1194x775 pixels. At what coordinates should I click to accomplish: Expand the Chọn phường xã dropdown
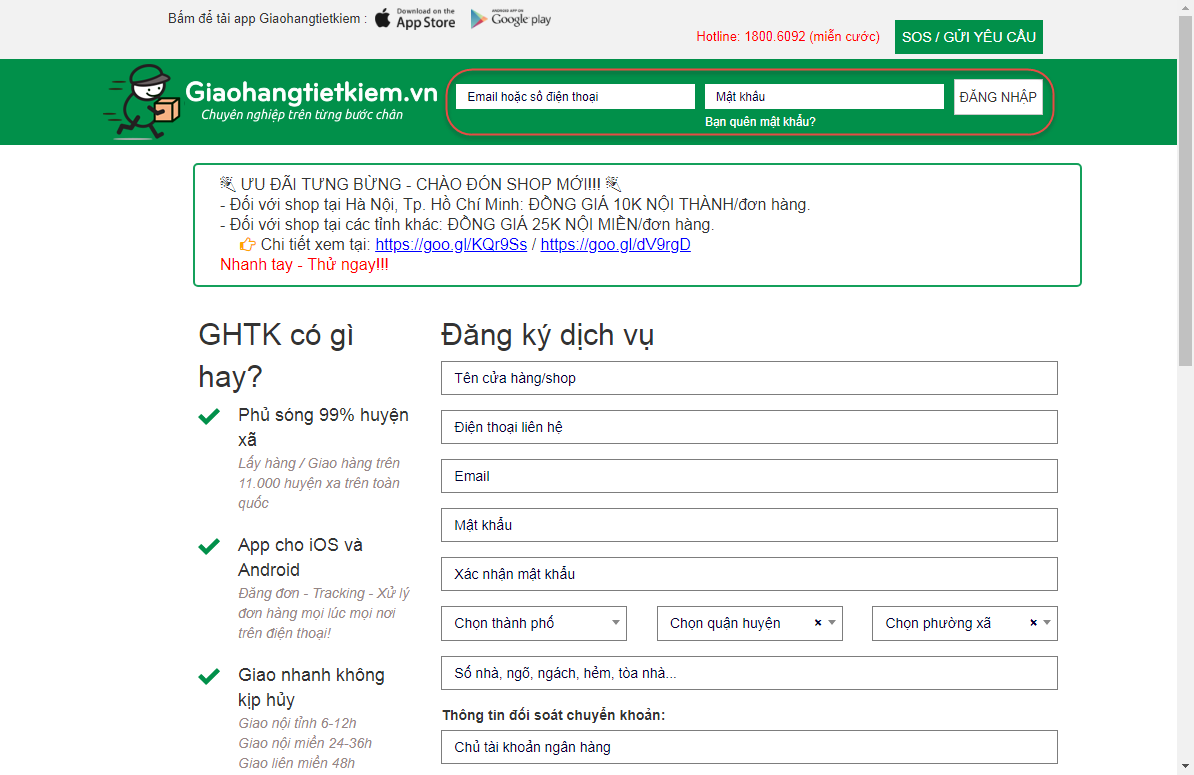pyautogui.click(x=1047, y=623)
